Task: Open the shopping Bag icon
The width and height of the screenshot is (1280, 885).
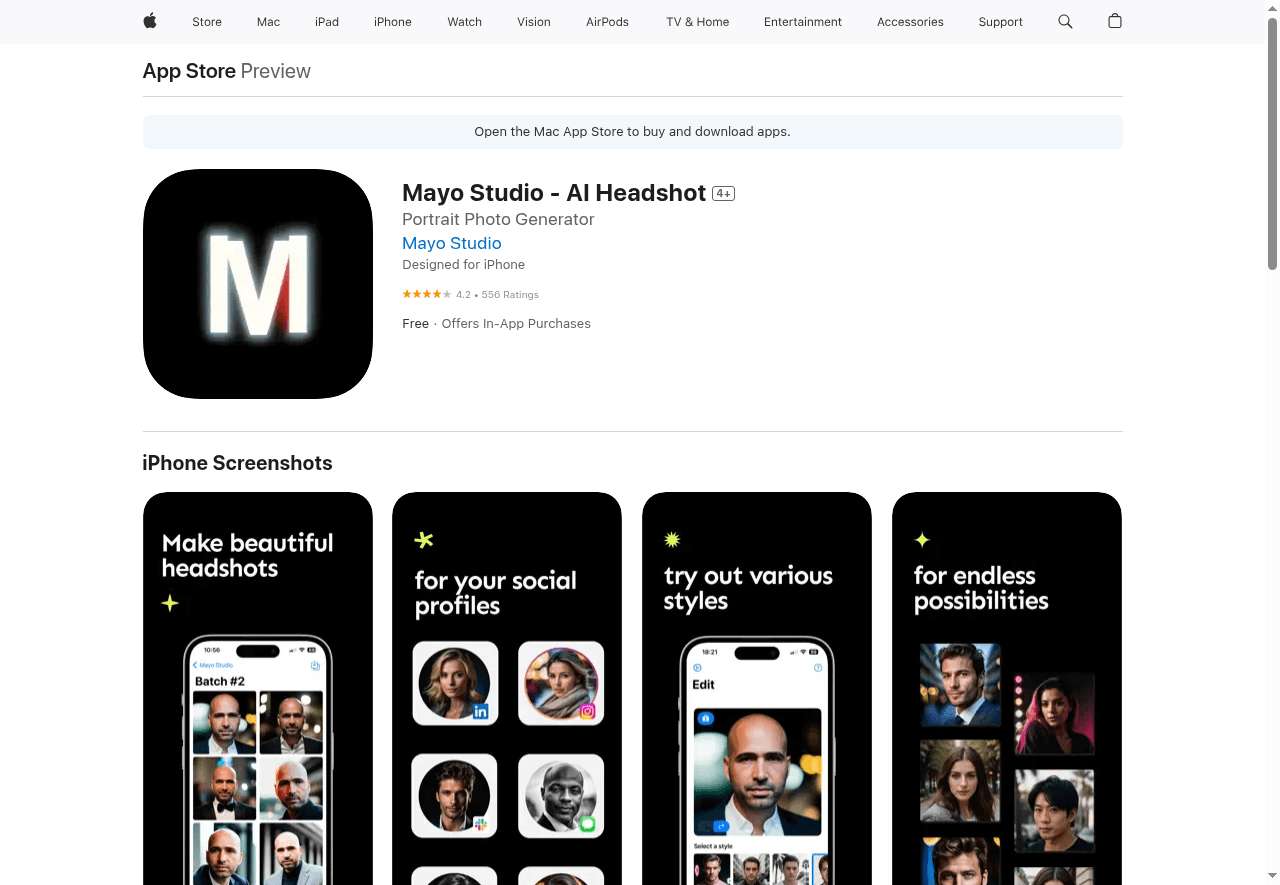Action: 1114,21
